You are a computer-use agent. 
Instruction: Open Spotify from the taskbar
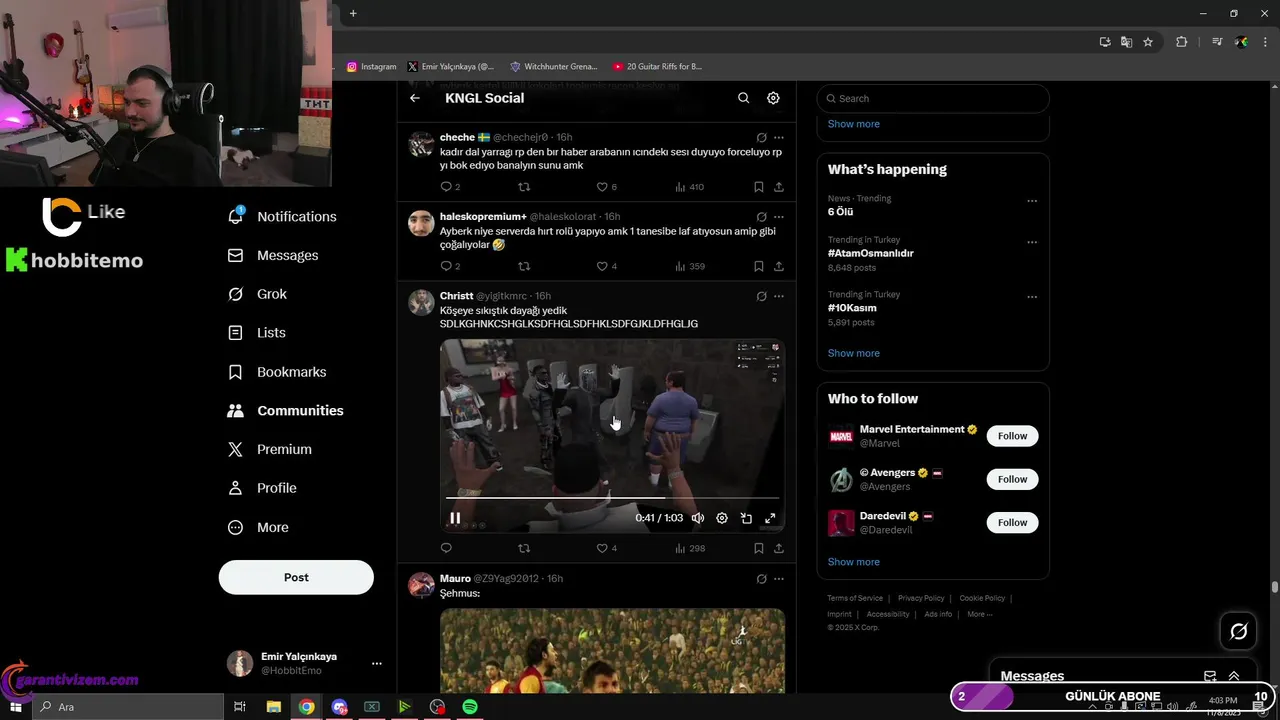(470, 707)
